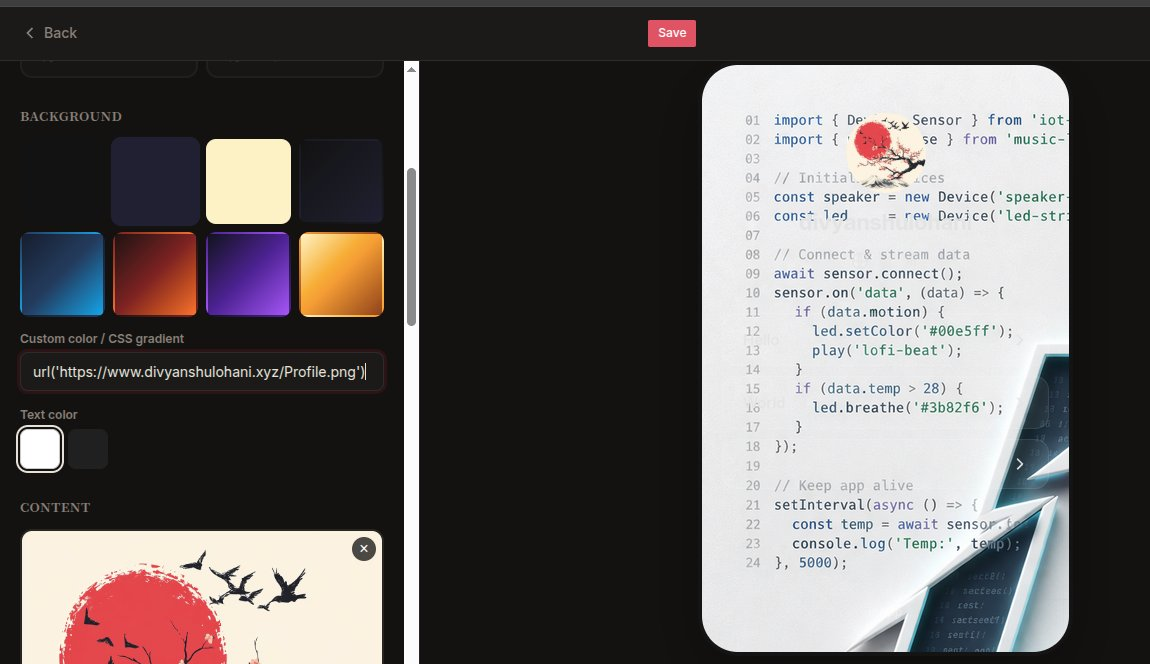Set text color to dark

coord(89,449)
